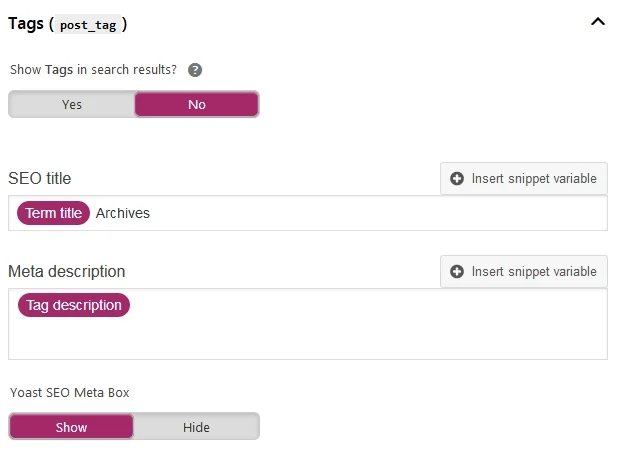Image resolution: width=621 pixels, height=449 pixels.
Task: Insert snippet variable for SEO title
Action: (x=524, y=179)
